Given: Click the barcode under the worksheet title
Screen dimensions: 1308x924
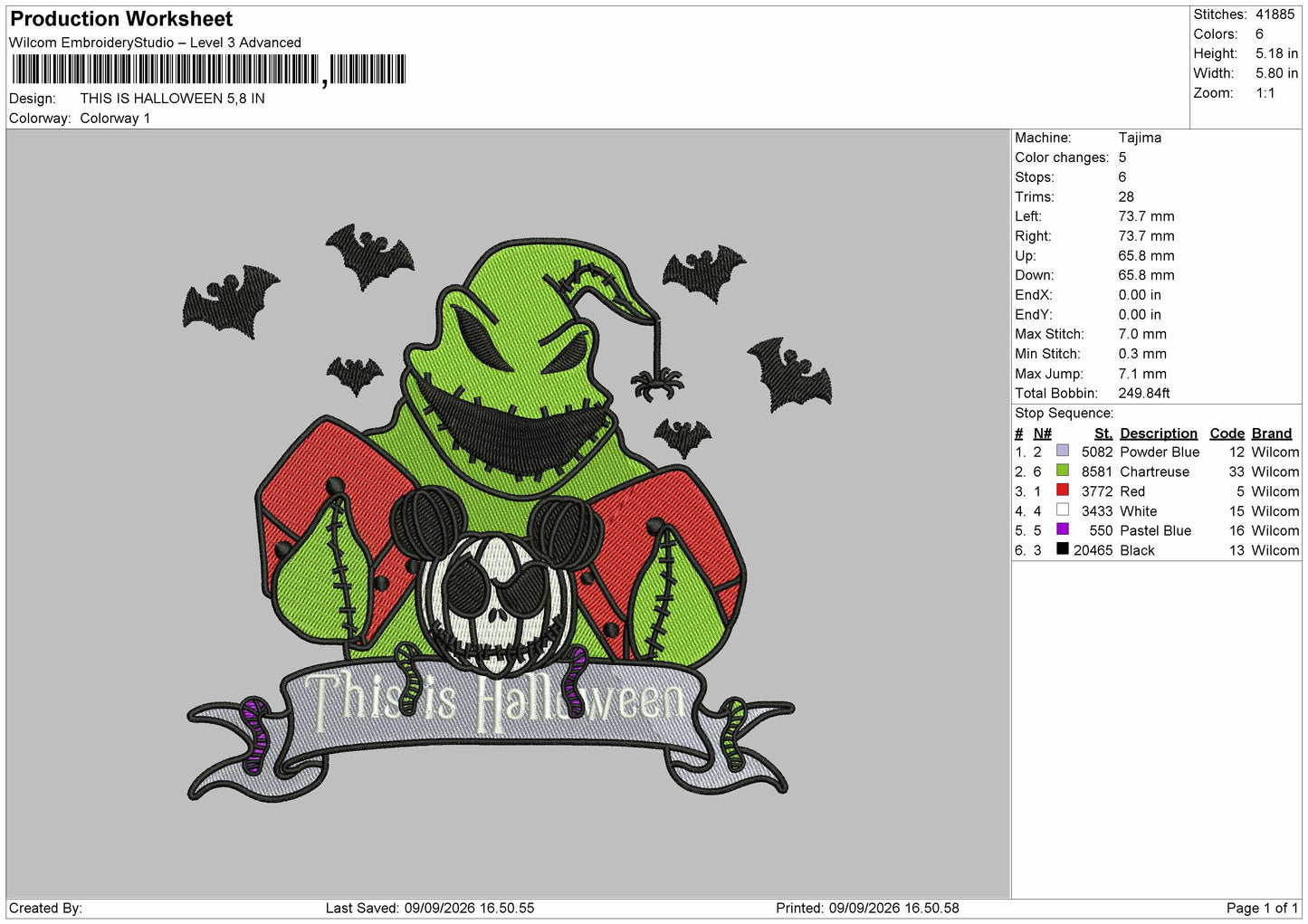Looking at the screenshot, I should (x=209, y=70).
